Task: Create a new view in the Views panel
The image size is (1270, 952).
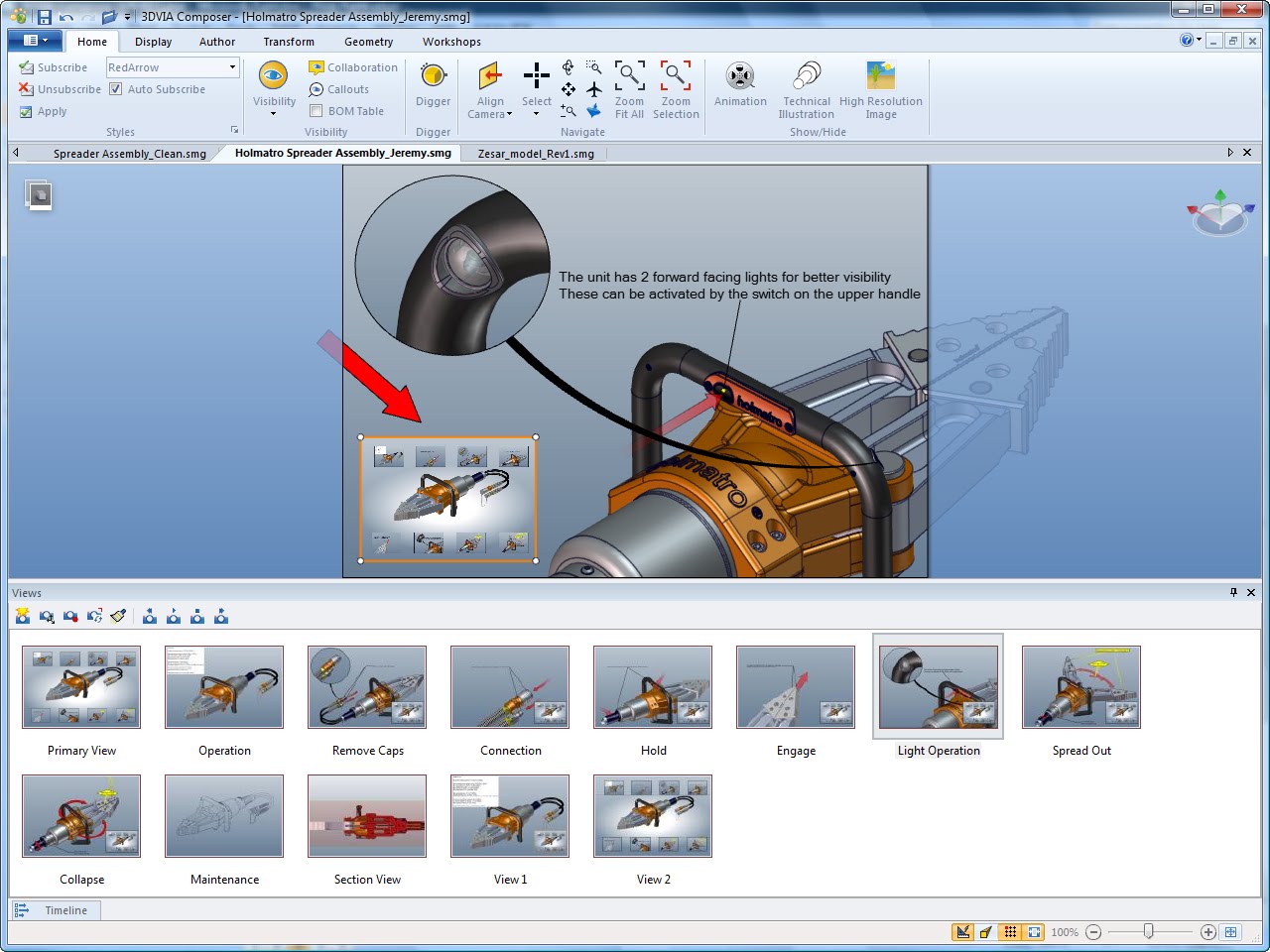Action: point(22,615)
